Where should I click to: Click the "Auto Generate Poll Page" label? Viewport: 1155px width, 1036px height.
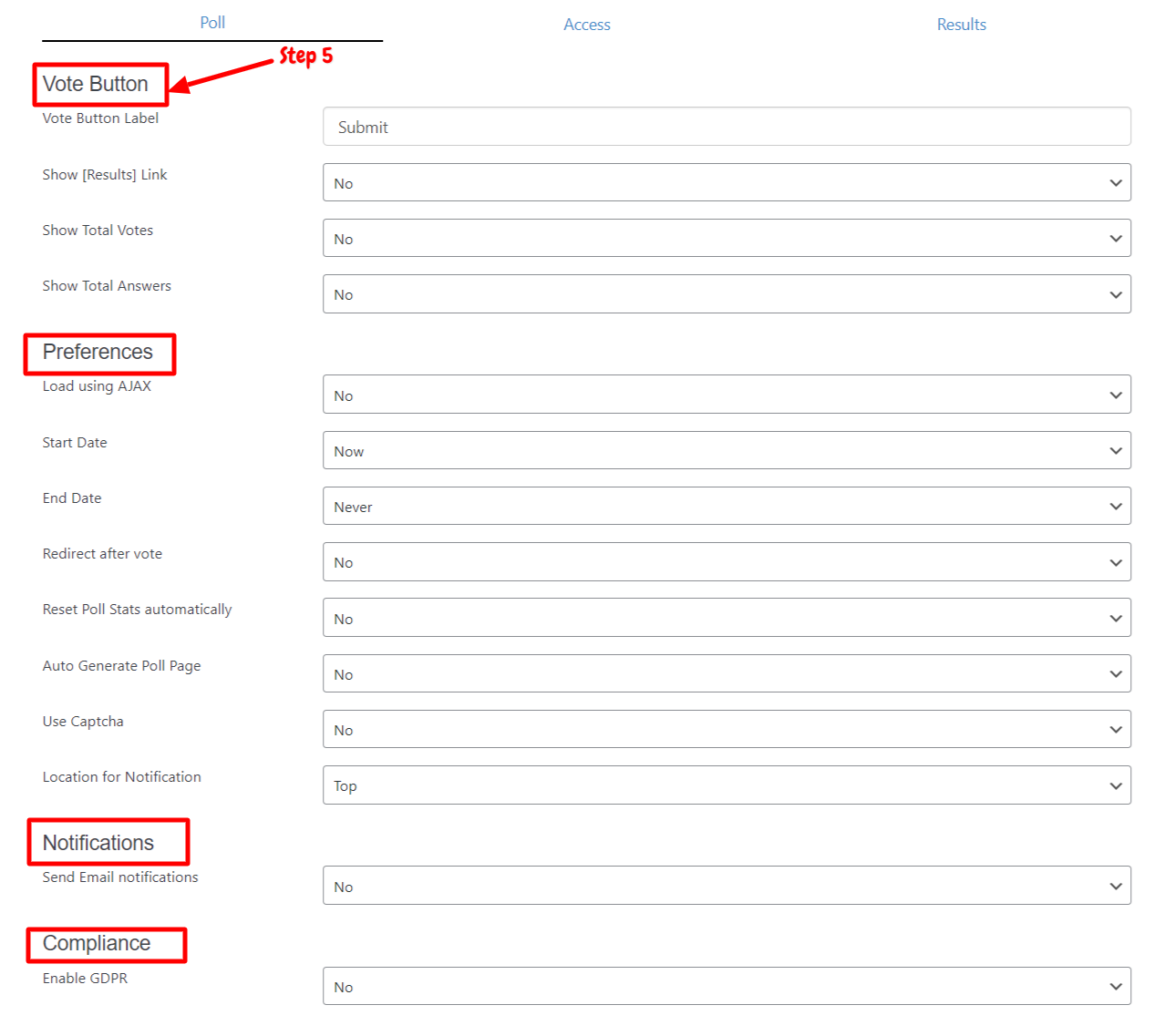coord(121,666)
